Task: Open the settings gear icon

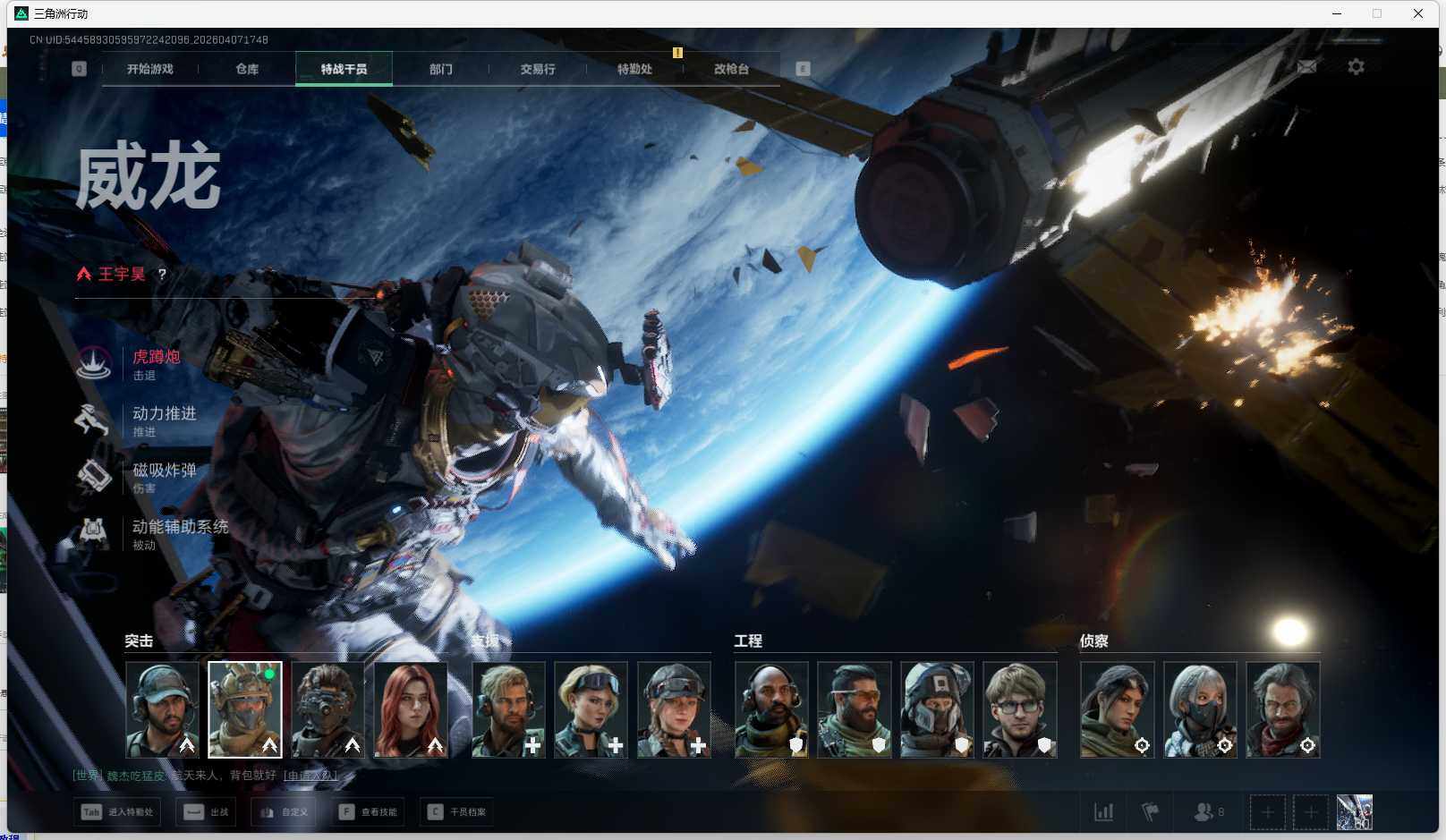Action: click(x=1356, y=67)
